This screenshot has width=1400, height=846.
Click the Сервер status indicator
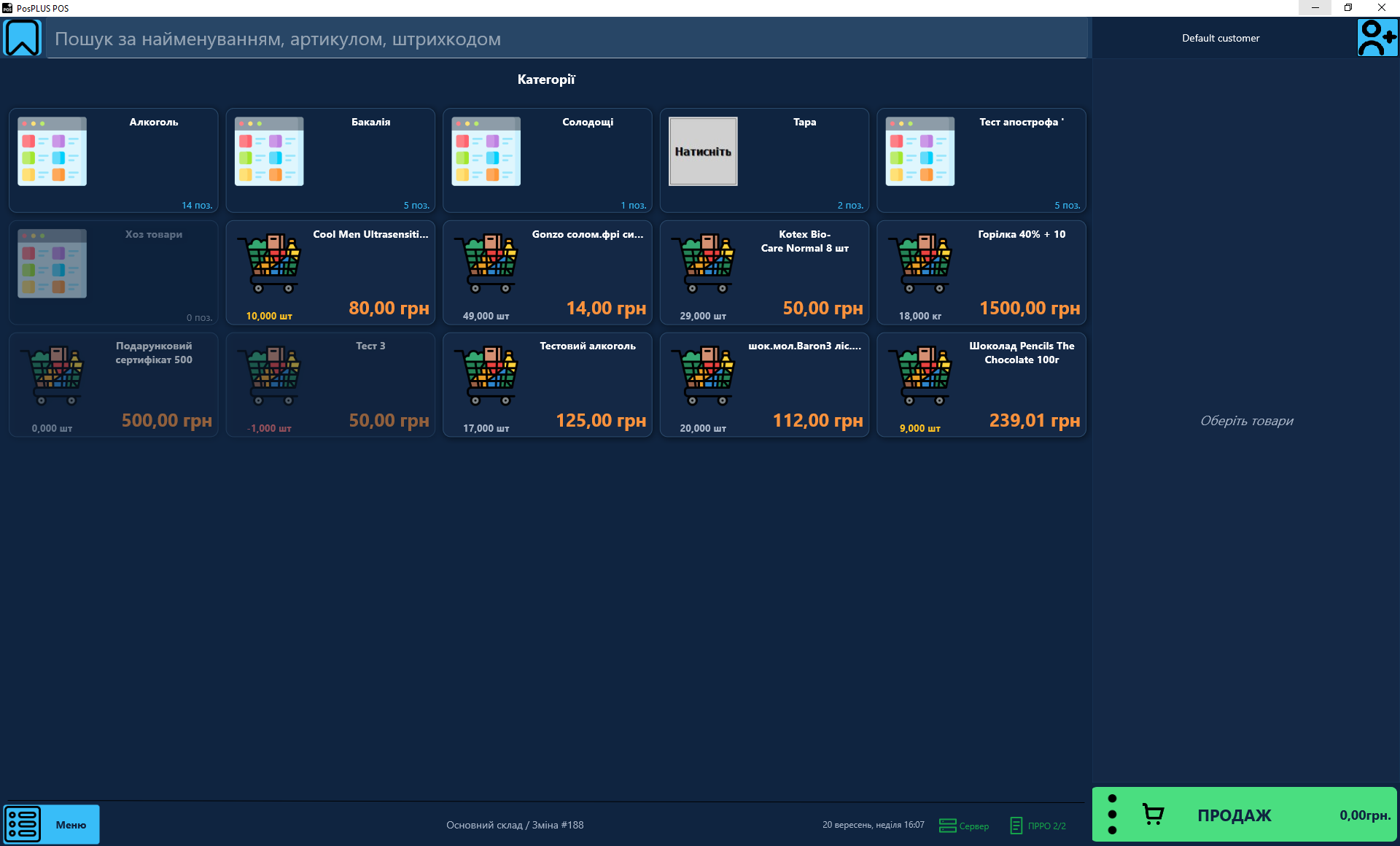pyautogui.click(x=964, y=826)
